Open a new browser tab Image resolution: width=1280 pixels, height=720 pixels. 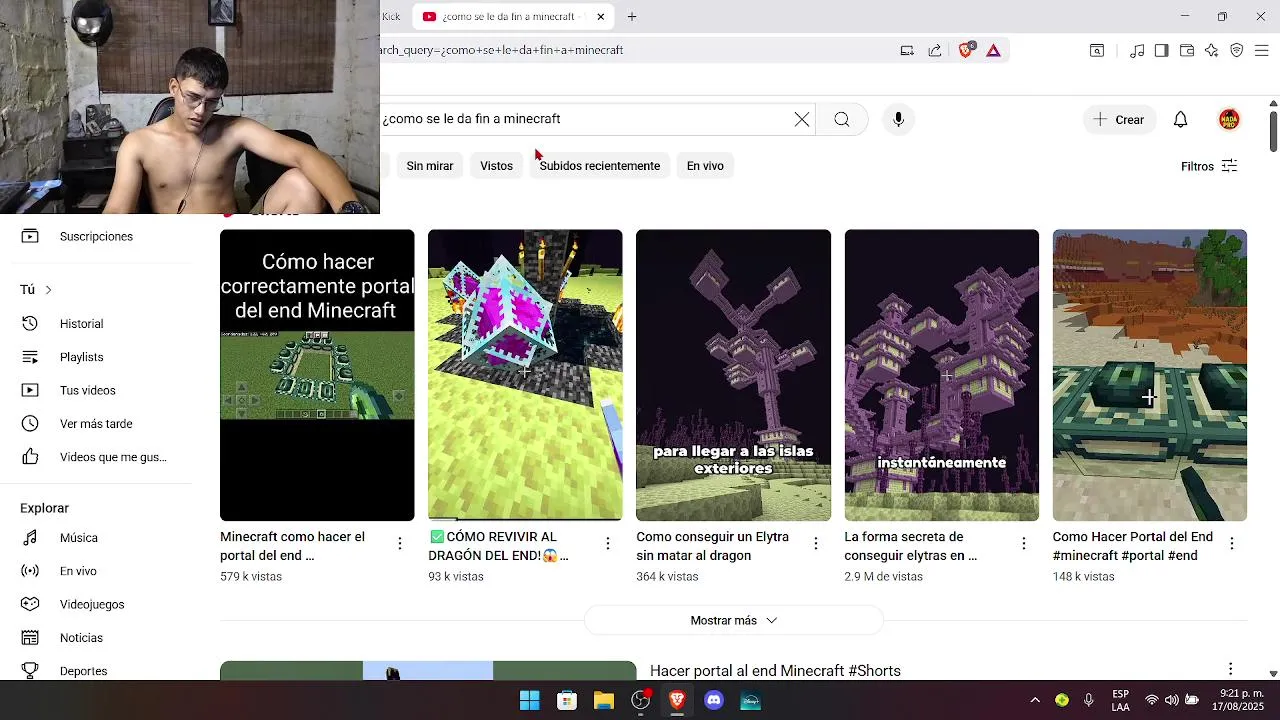coord(632,17)
